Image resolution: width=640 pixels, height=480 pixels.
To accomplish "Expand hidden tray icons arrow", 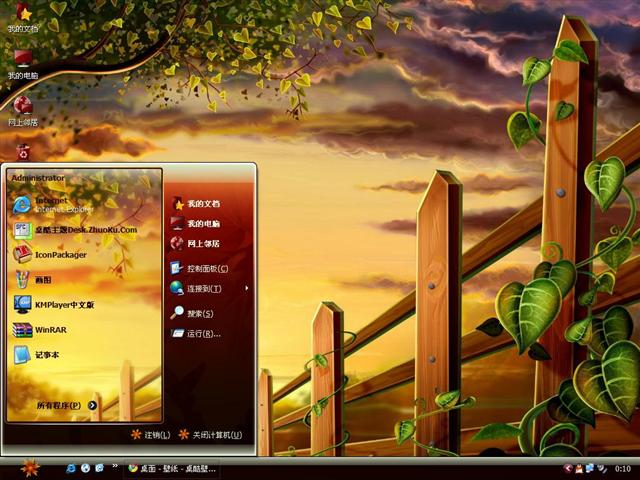I will click(x=568, y=468).
